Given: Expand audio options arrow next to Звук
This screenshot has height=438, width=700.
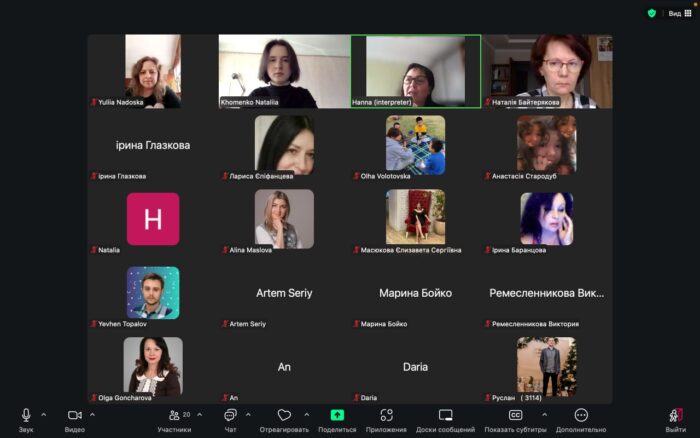Looking at the screenshot, I should pos(43,414).
